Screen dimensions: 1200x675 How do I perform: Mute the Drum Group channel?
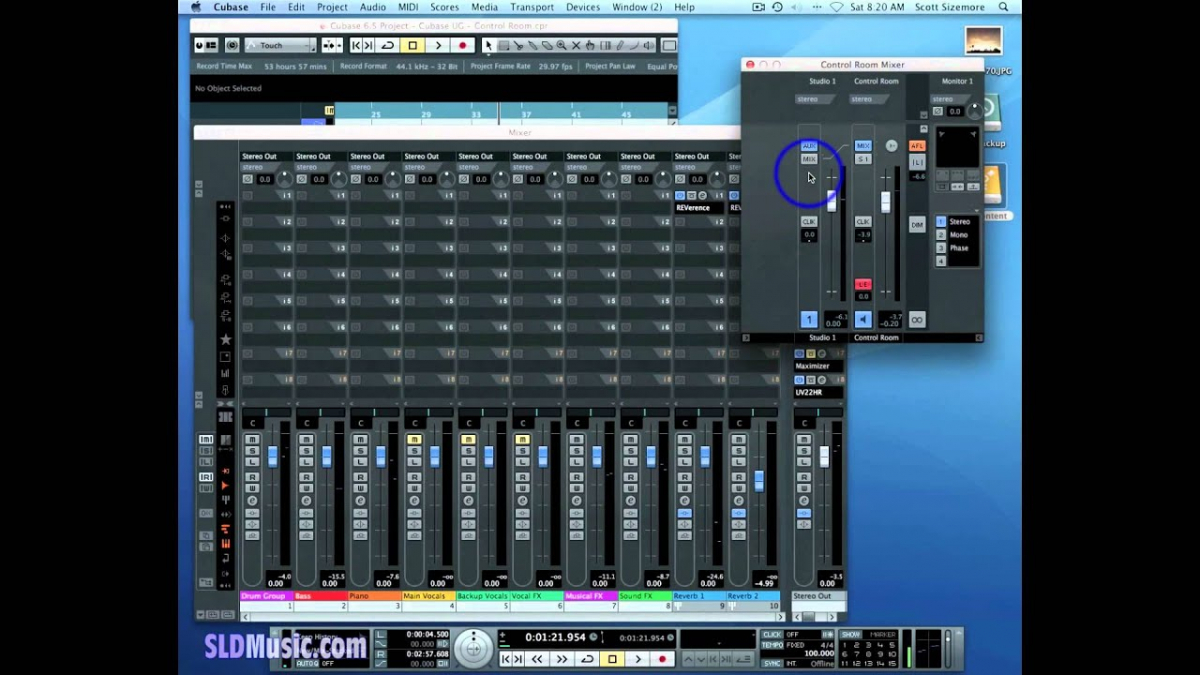252,440
